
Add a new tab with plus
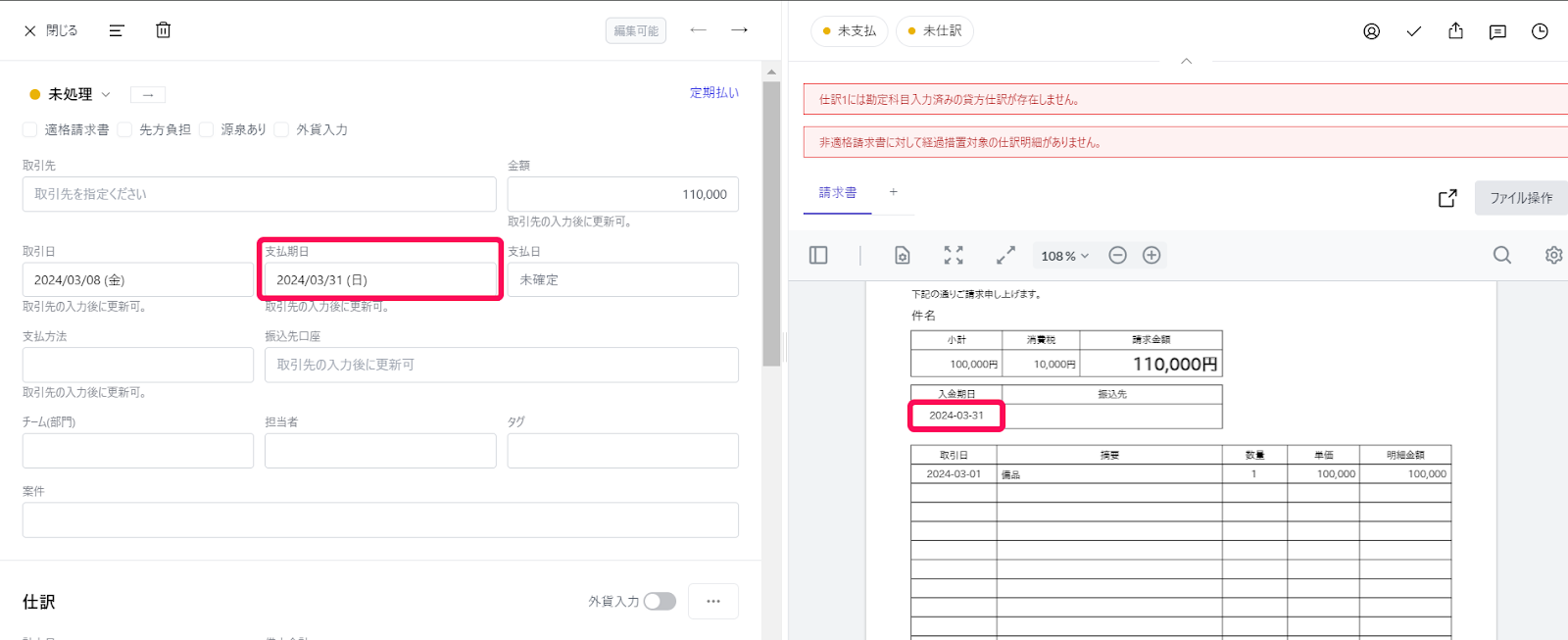coord(894,192)
